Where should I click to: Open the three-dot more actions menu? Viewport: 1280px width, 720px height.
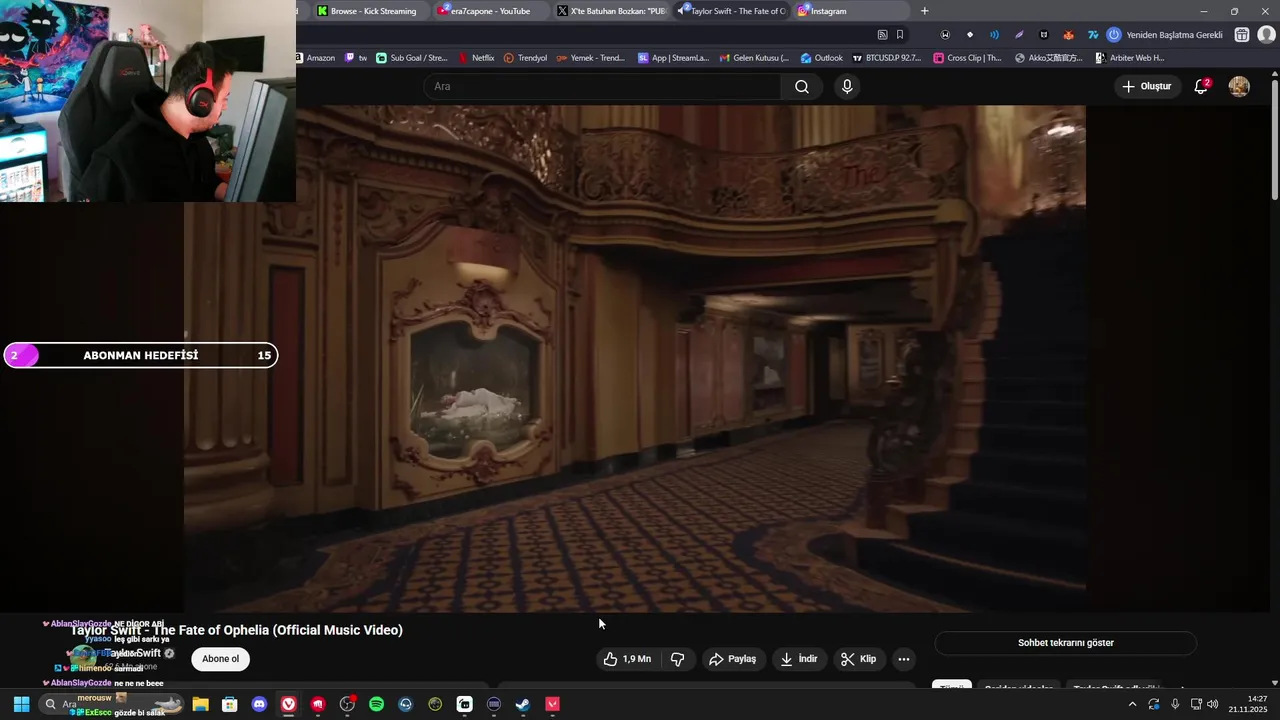[903, 659]
